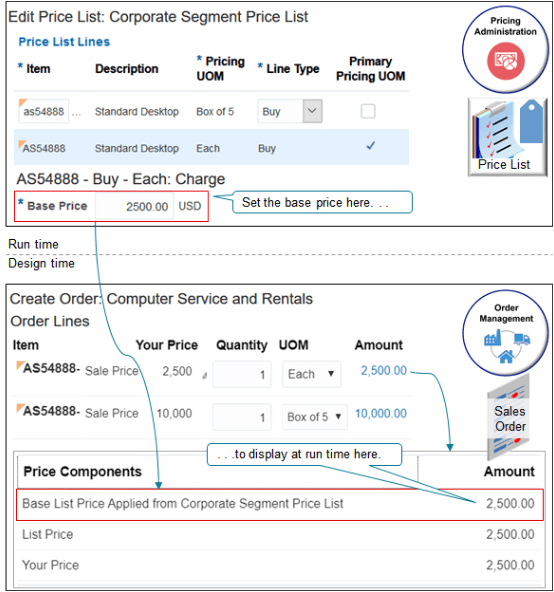Click the Quantity field for the Each order line

(x=242, y=374)
